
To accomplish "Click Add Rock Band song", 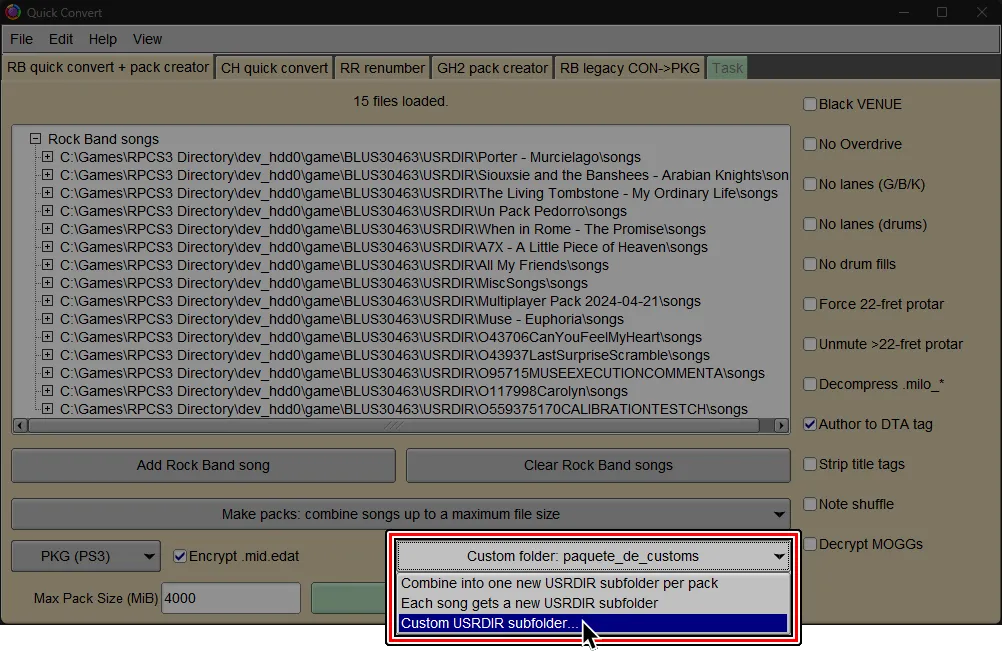I will point(202,465).
